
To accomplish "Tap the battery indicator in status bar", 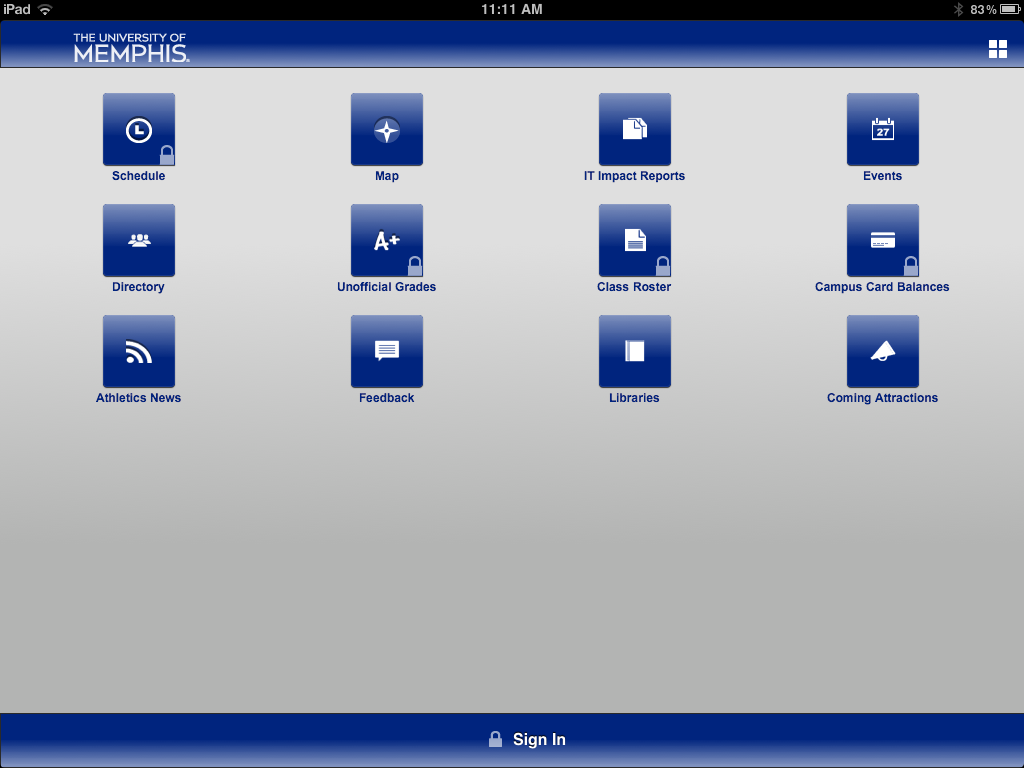I will pos(1008,9).
